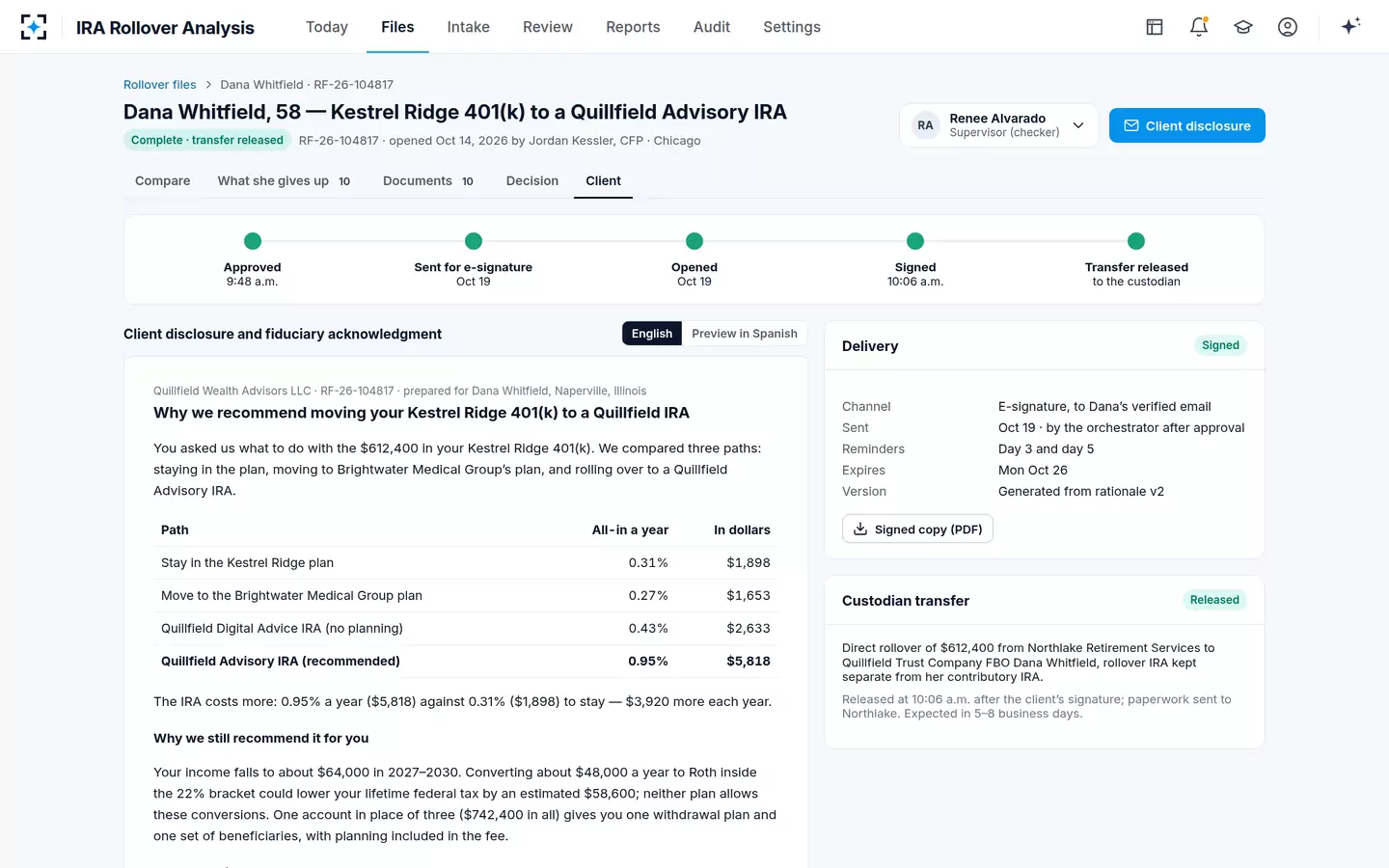Image resolution: width=1389 pixels, height=868 pixels.
Task: Open the Files tab
Action: pos(397,27)
